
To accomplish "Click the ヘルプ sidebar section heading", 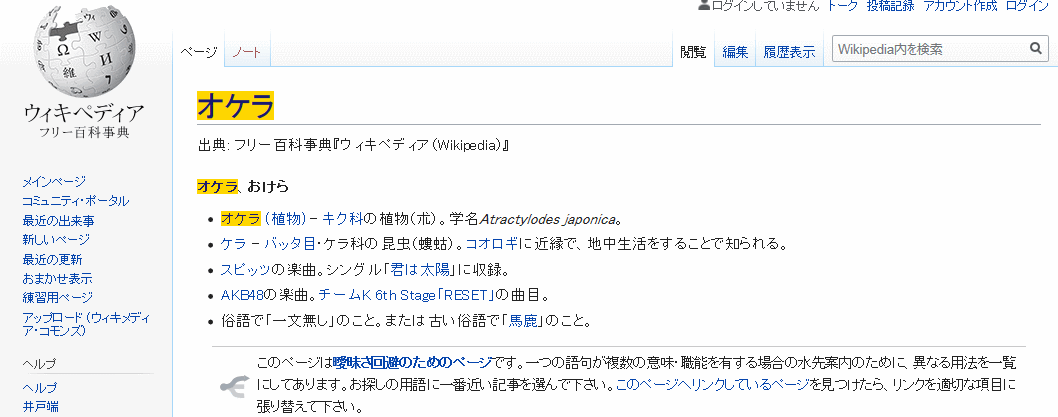I will (39, 364).
